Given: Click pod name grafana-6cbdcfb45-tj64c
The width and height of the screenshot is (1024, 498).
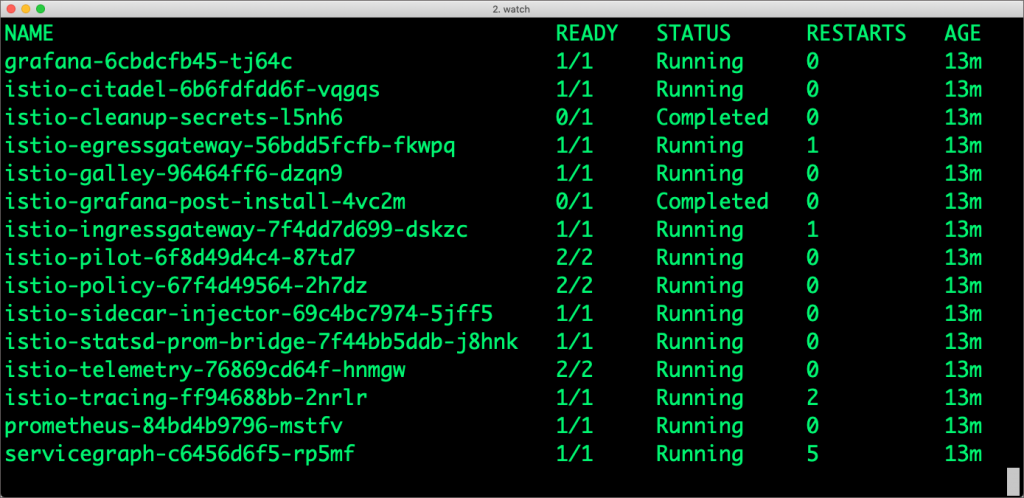Looking at the screenshot, I should [148, 62].
